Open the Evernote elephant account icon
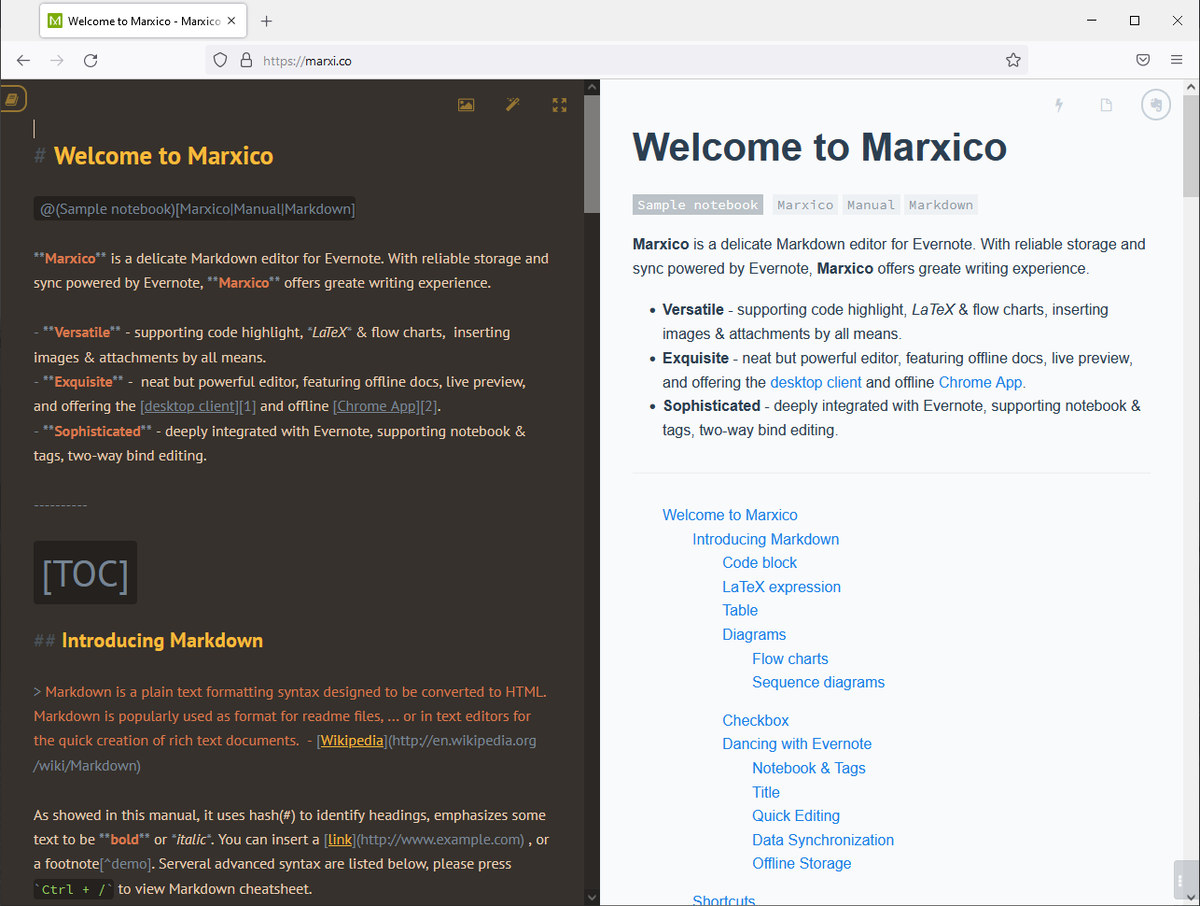 (x=1156, y=105)
